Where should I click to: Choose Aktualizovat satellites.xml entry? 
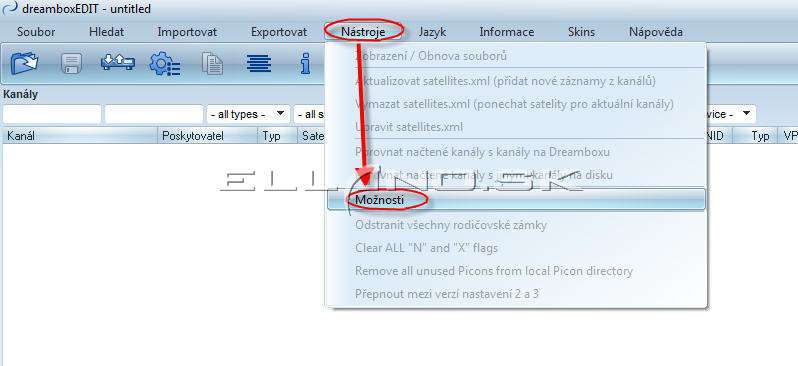(516, 81)
